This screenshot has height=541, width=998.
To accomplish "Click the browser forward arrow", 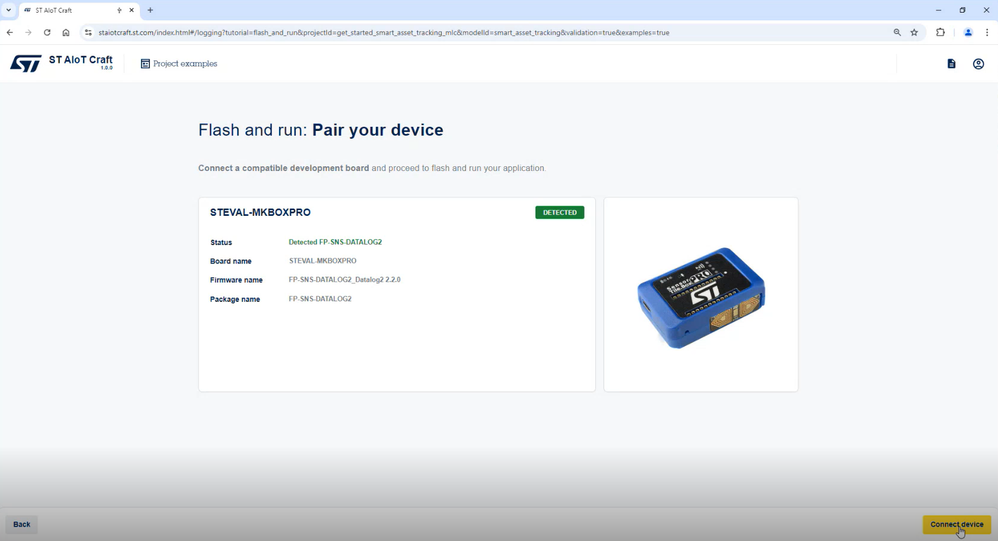I will pos(28,32).
